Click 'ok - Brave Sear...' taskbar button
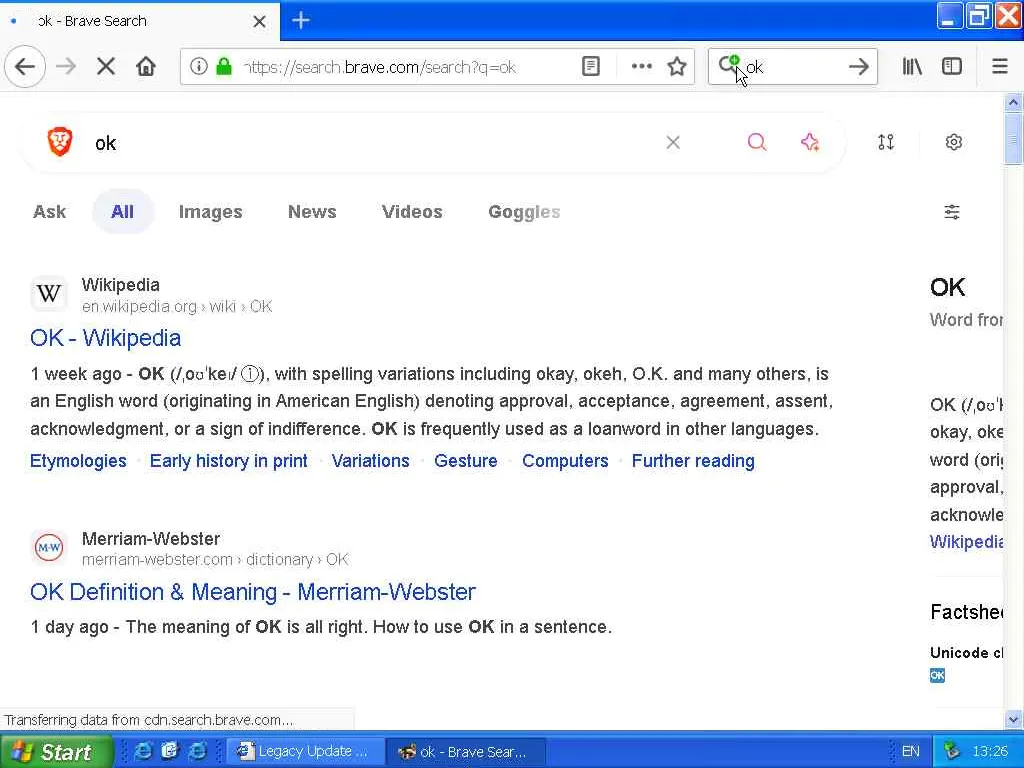The width and height of the screenshot is (1024, 768). pyautogui.click(x=465, y=752)
